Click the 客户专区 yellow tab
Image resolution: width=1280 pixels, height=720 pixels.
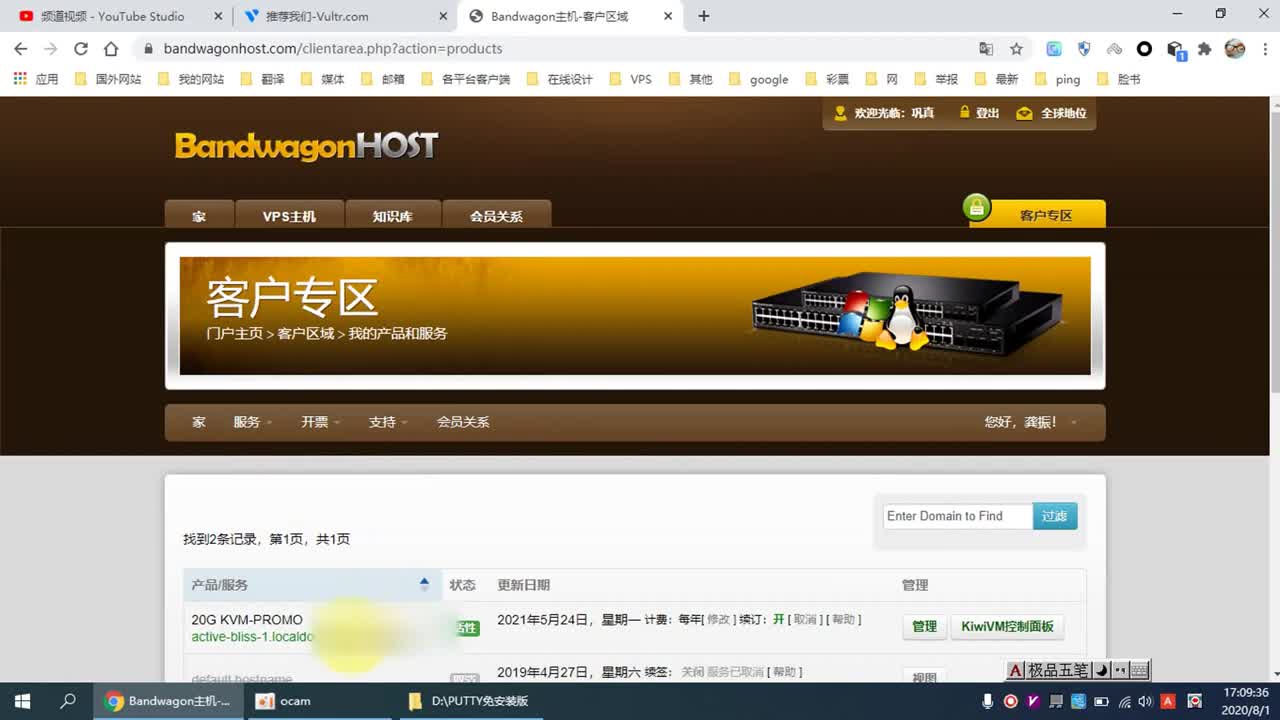pyautogui.click(x=1038, y=214)
